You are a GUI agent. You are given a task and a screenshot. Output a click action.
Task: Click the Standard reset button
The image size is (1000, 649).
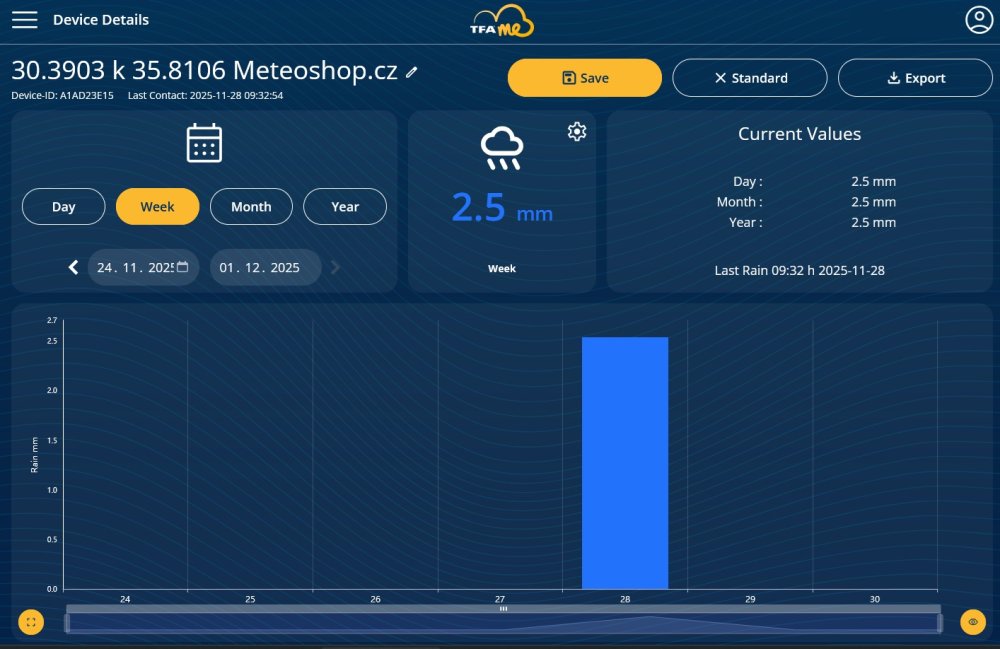[749, 78]
